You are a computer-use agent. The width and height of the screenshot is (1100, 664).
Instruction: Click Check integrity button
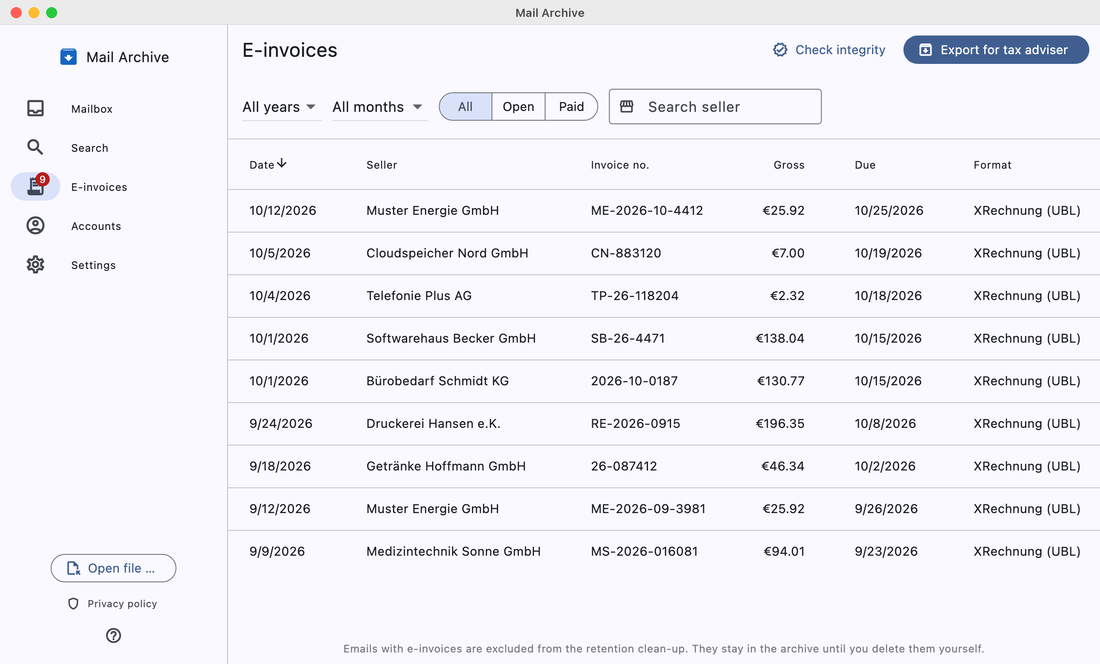tap(829, 50)
